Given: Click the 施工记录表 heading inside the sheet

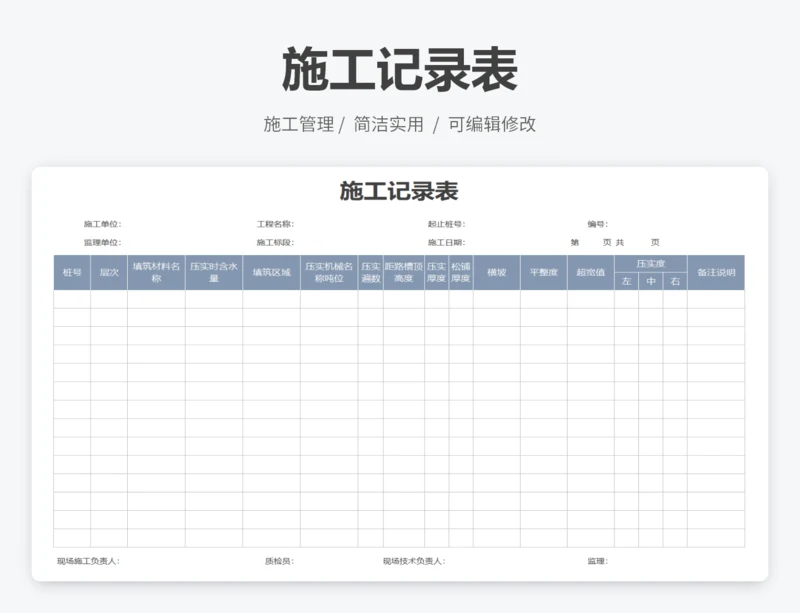Looking at the screenshot, I should click(399, 191).
